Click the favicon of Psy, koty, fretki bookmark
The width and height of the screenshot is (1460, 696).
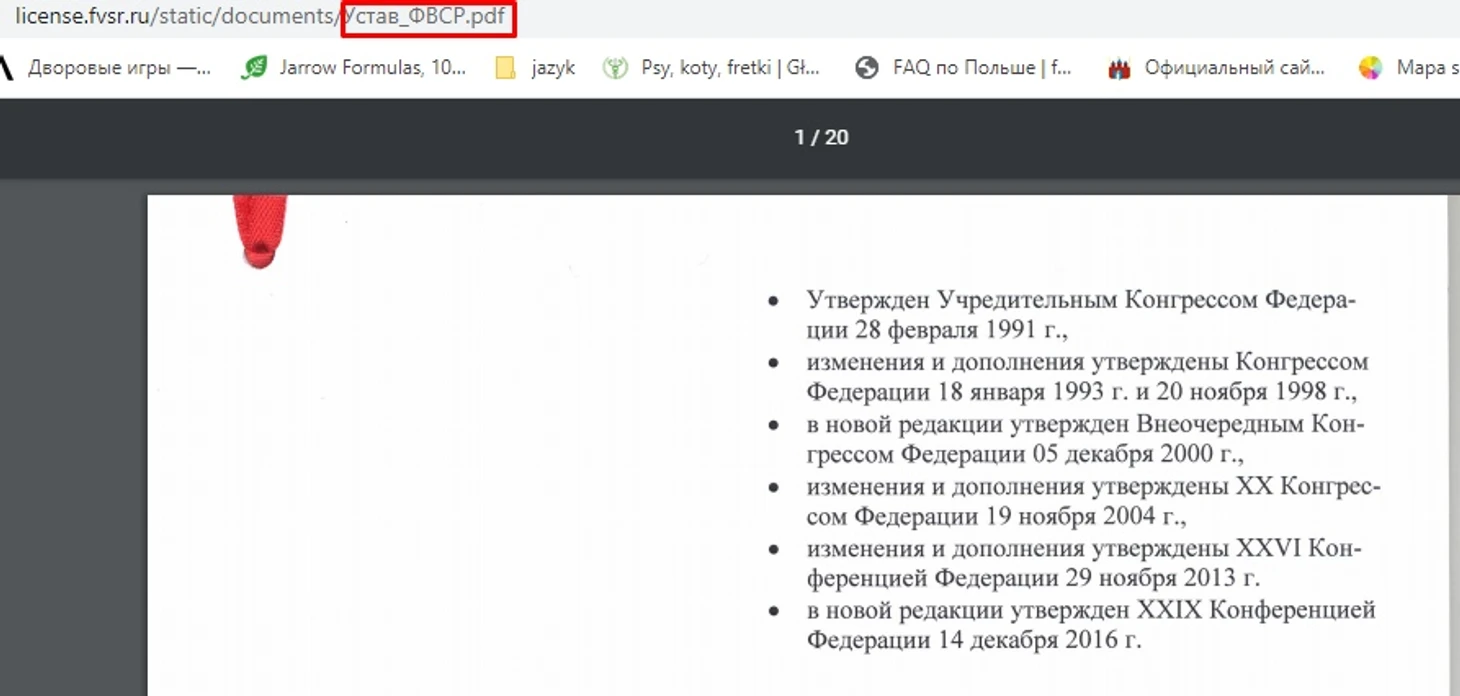615,68
